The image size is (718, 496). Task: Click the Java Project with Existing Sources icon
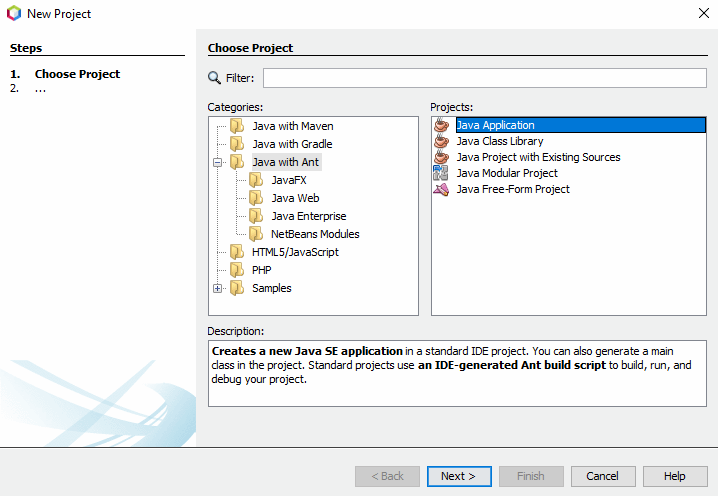pyautogui.click(x=441, y=157)
